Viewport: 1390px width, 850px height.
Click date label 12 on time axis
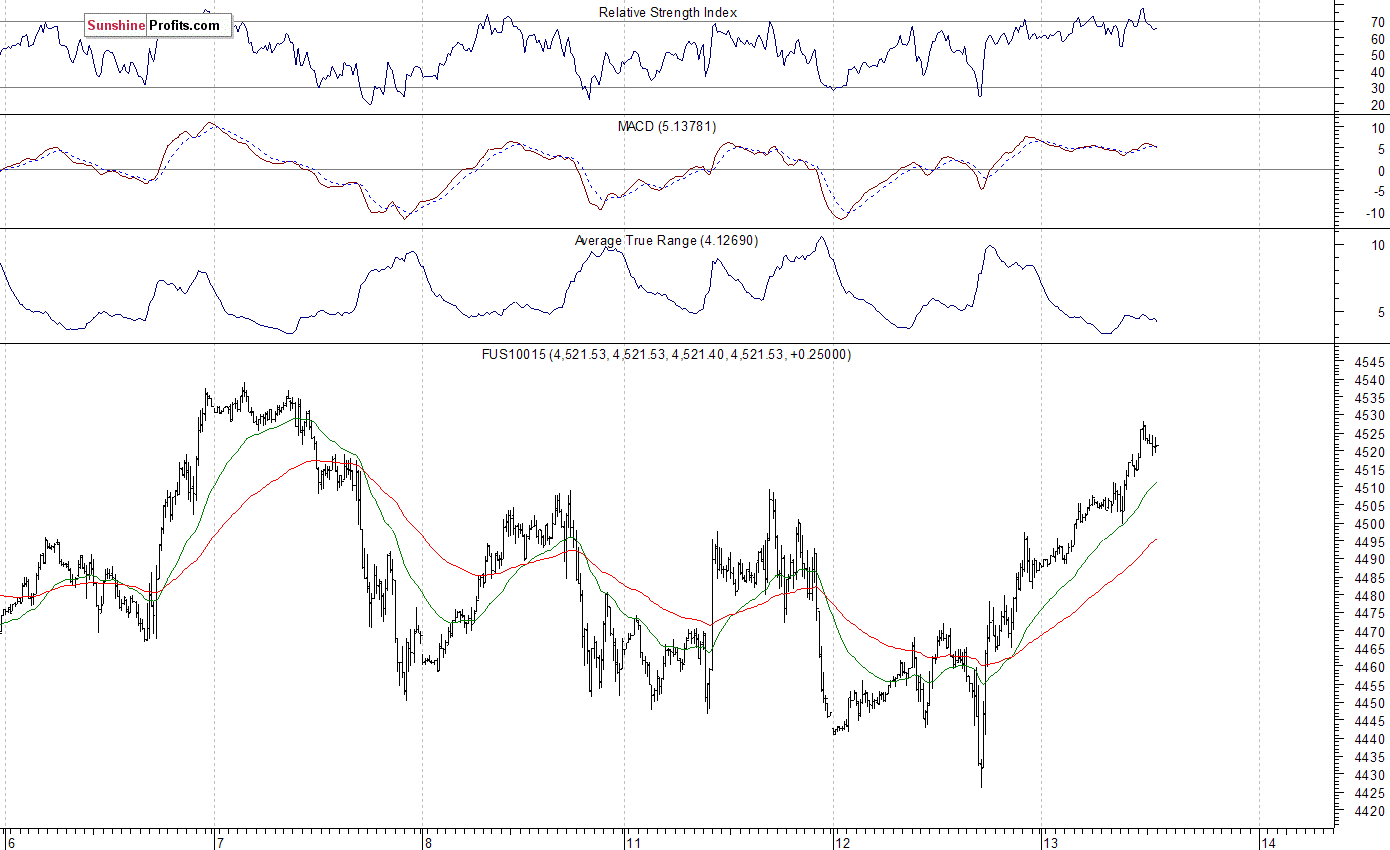841,842
